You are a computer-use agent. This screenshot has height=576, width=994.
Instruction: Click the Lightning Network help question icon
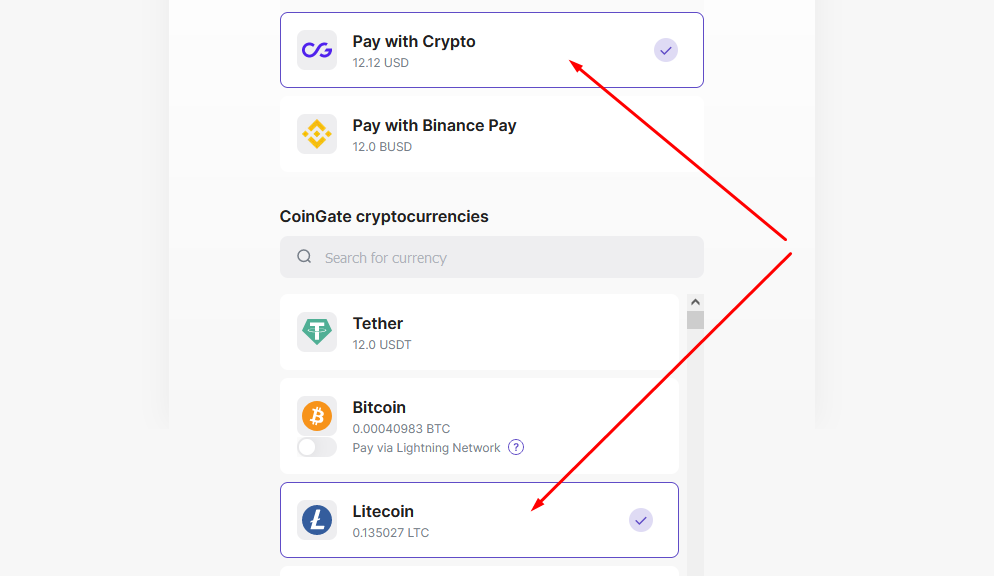pyautogui.click(x=516, y=447)
